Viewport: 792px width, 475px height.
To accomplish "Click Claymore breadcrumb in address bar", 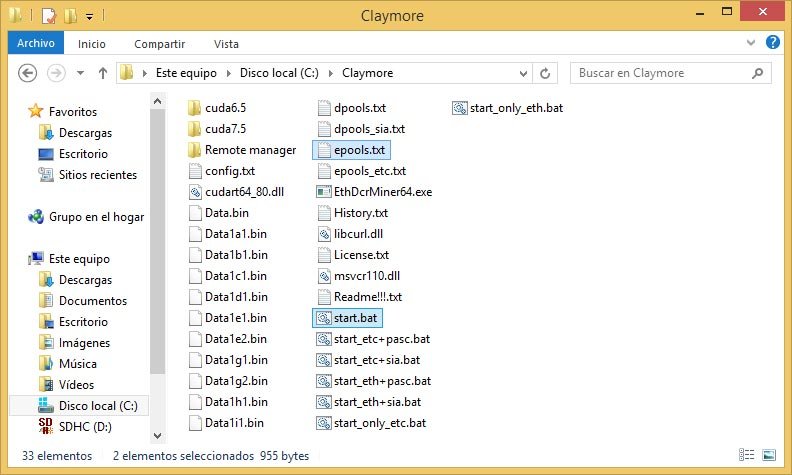I will tap(368, 73).
